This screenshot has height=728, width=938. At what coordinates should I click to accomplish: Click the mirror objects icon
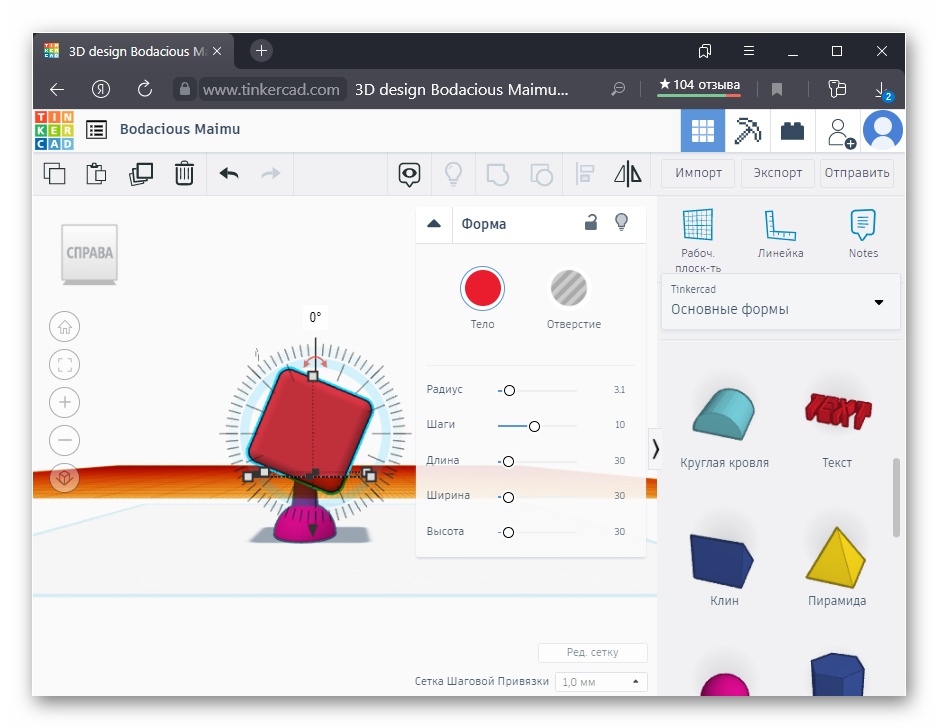click(627, 173)
